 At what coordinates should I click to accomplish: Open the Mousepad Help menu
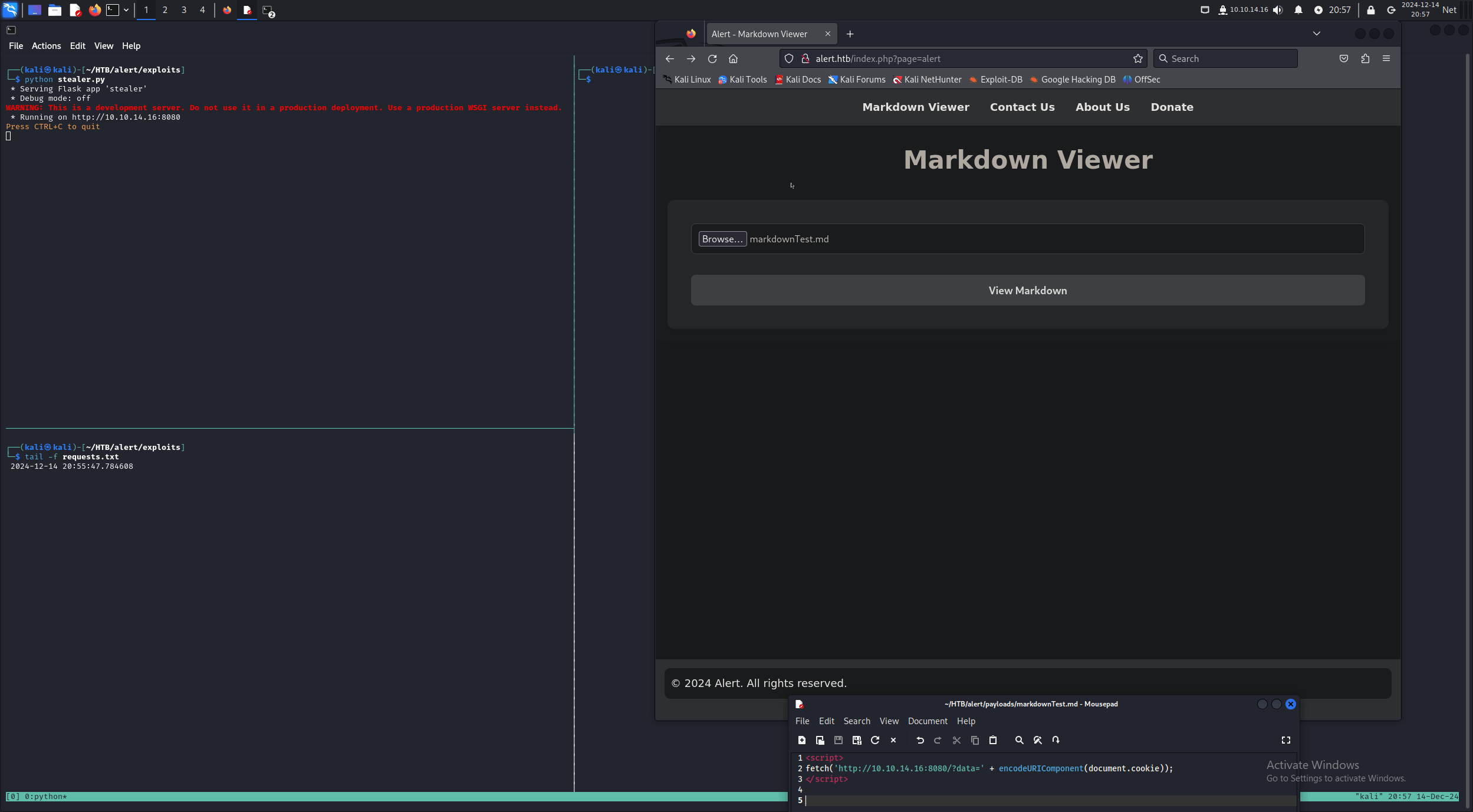pos(966,721)
